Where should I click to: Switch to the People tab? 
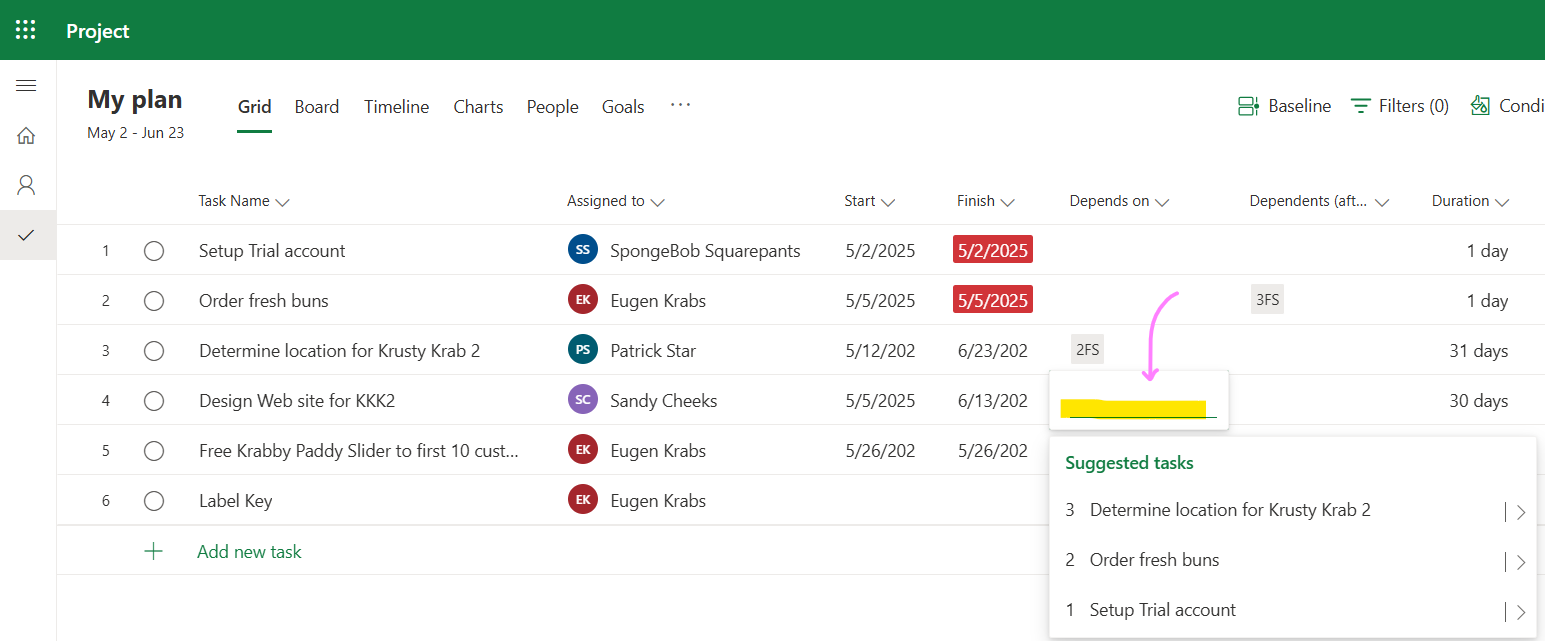click(x=553, y=107)
